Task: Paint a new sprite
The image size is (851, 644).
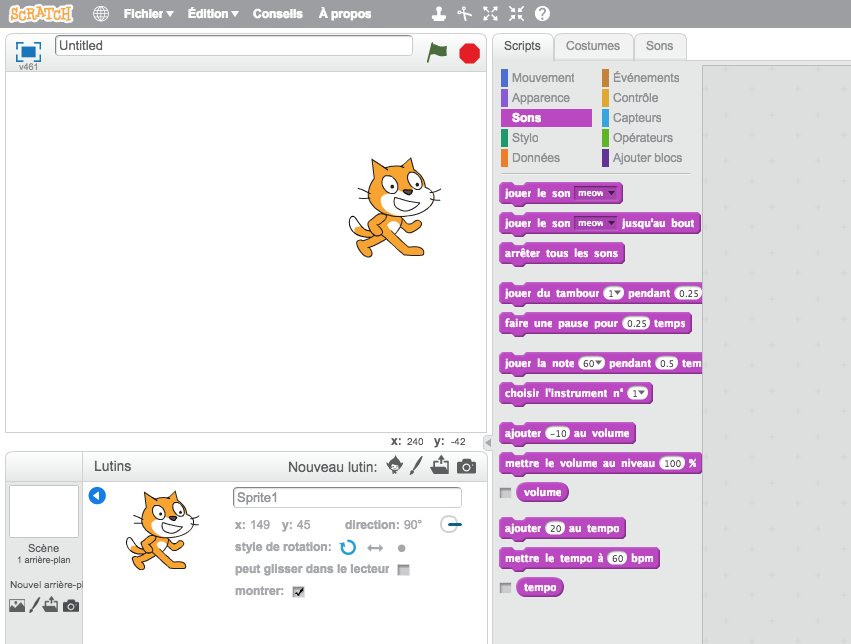Action: (416, 466)
